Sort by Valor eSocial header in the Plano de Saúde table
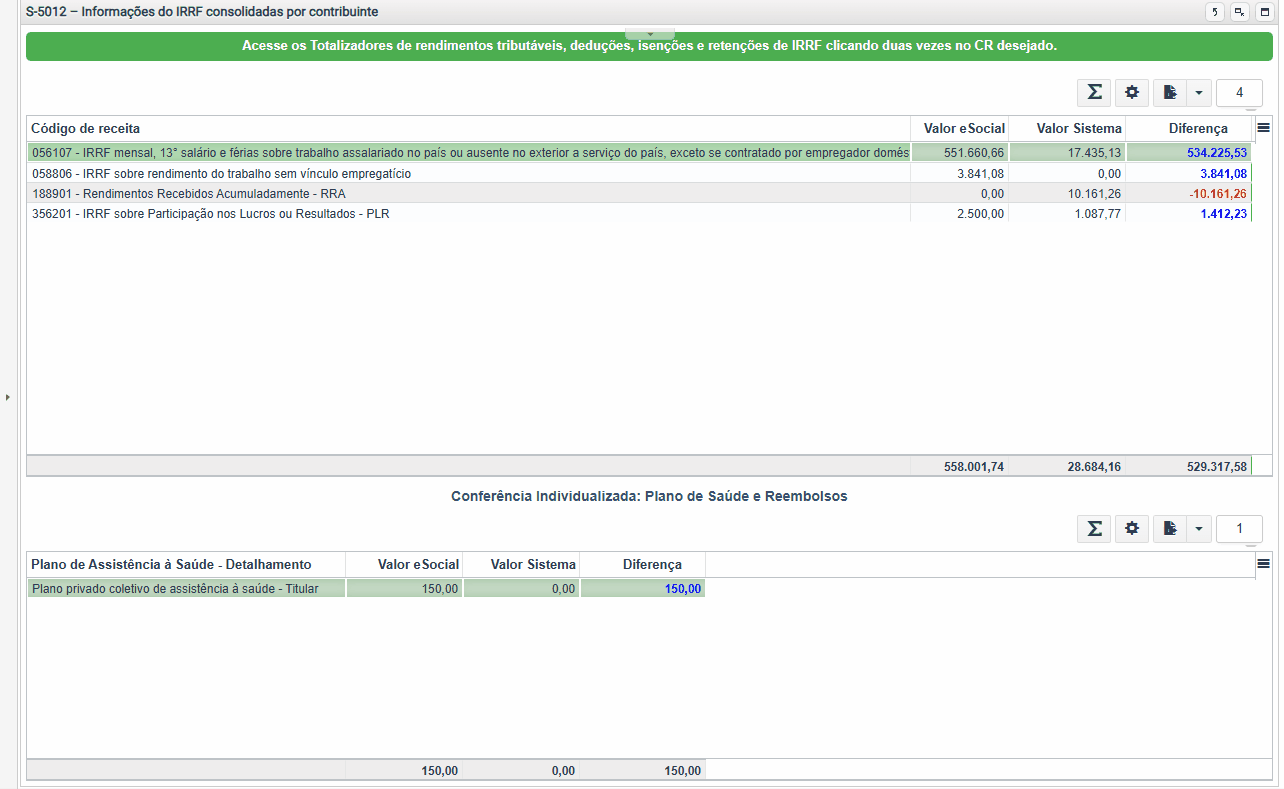The width and height of the screenshot is (1284, 789). point(404,565)
